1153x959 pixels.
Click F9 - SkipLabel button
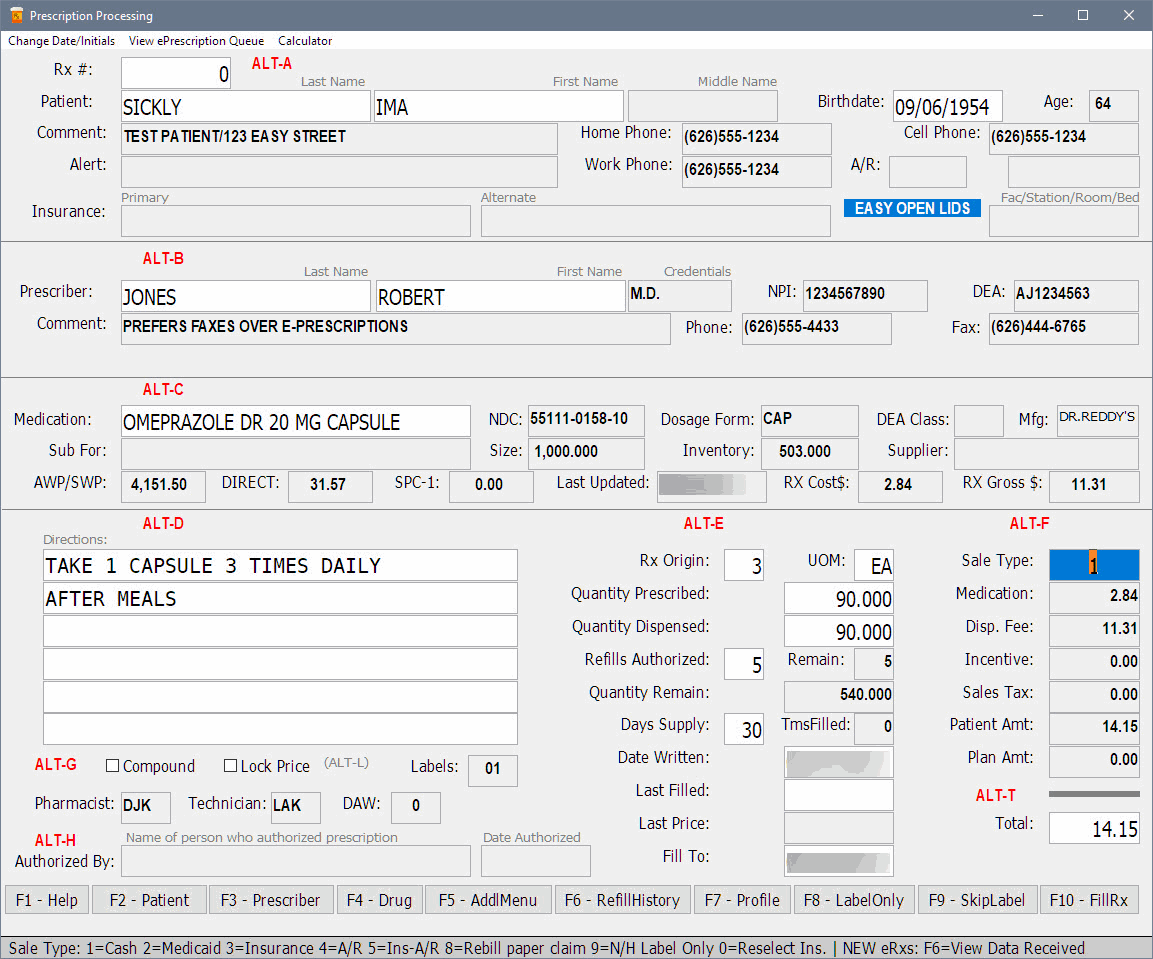[x=977, y=900]
